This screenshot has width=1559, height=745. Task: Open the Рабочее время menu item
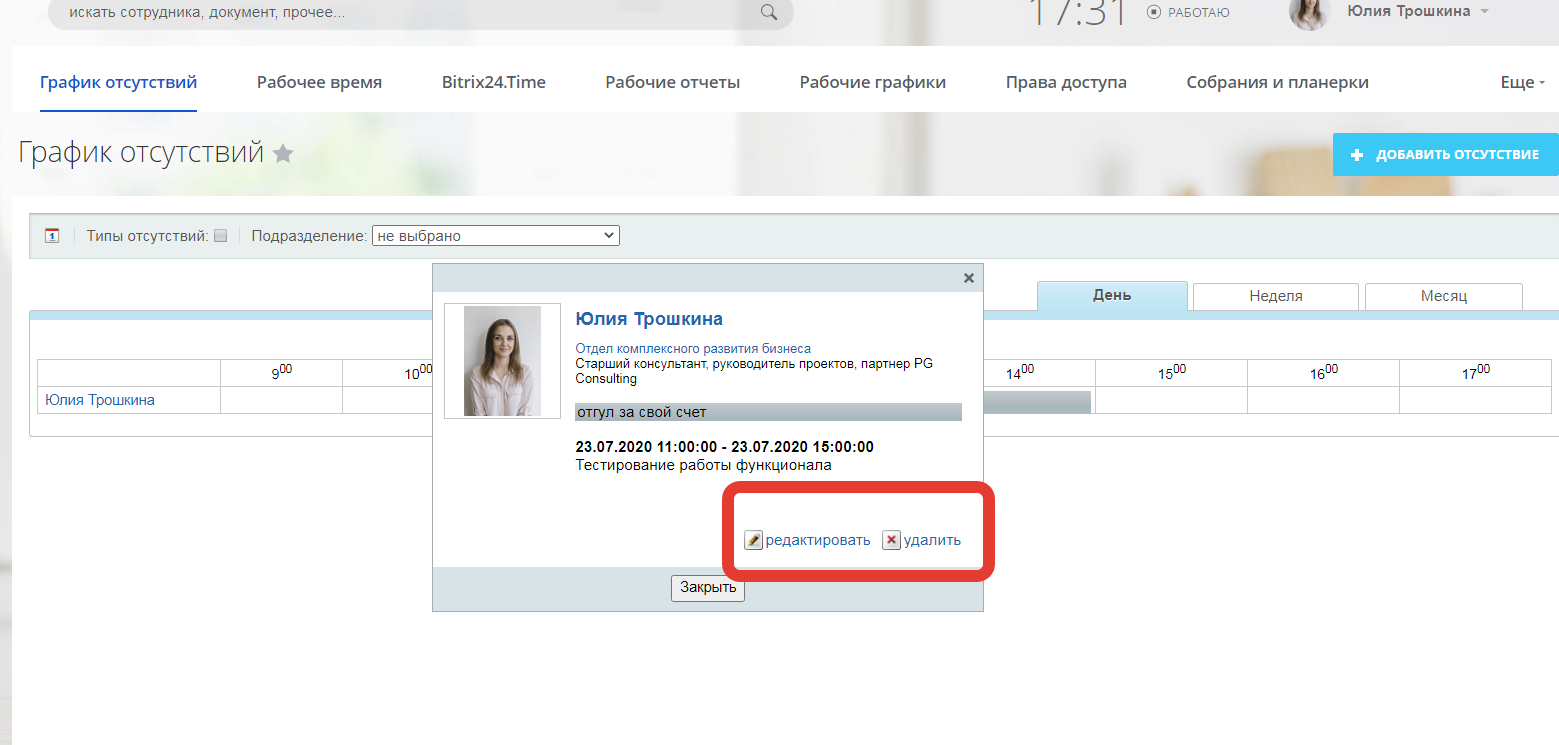pyautogui.click(x=319, y=83)
